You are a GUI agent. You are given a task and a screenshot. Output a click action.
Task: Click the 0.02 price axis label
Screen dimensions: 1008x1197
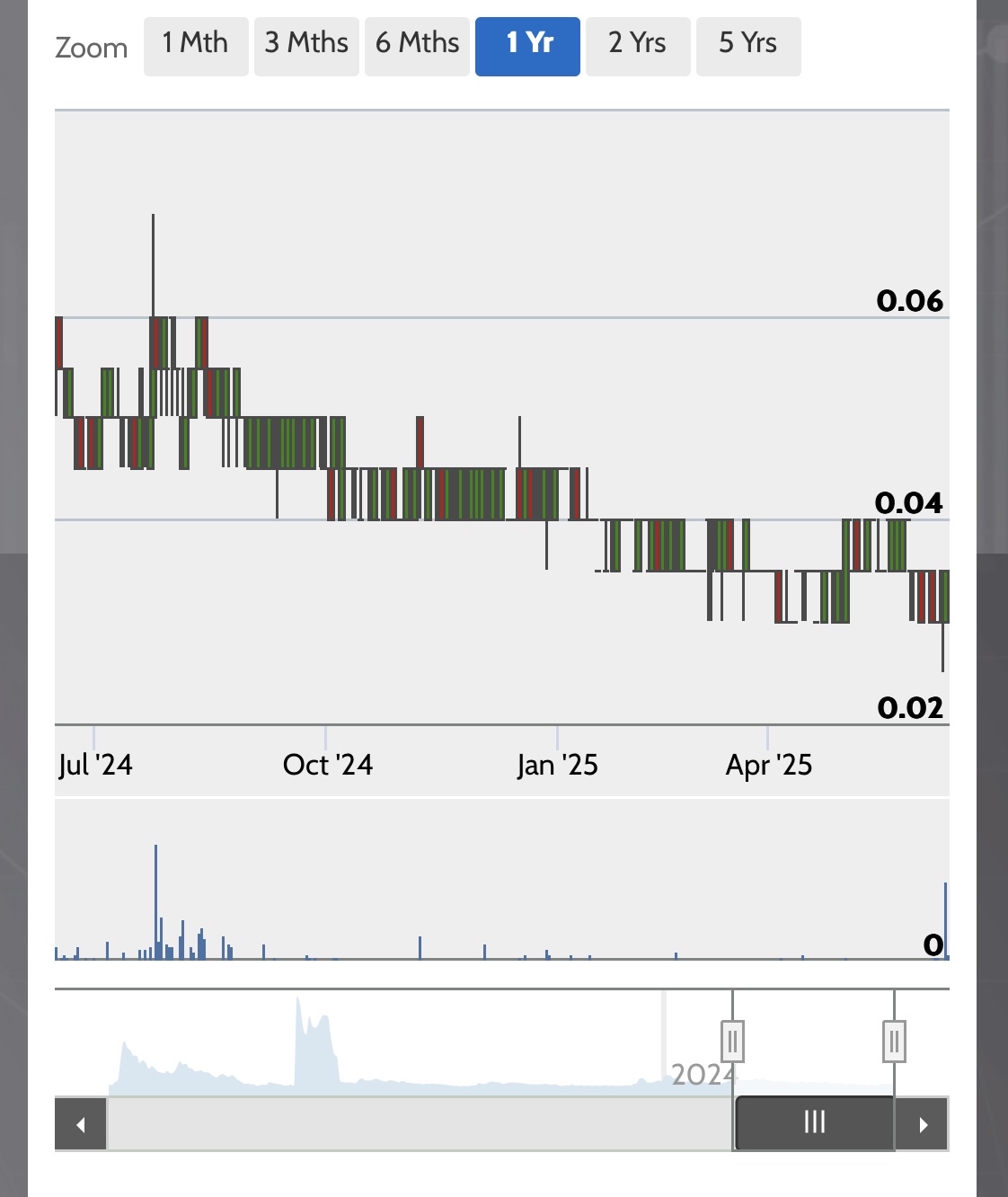pyautogui.click(x=910, y=708)
